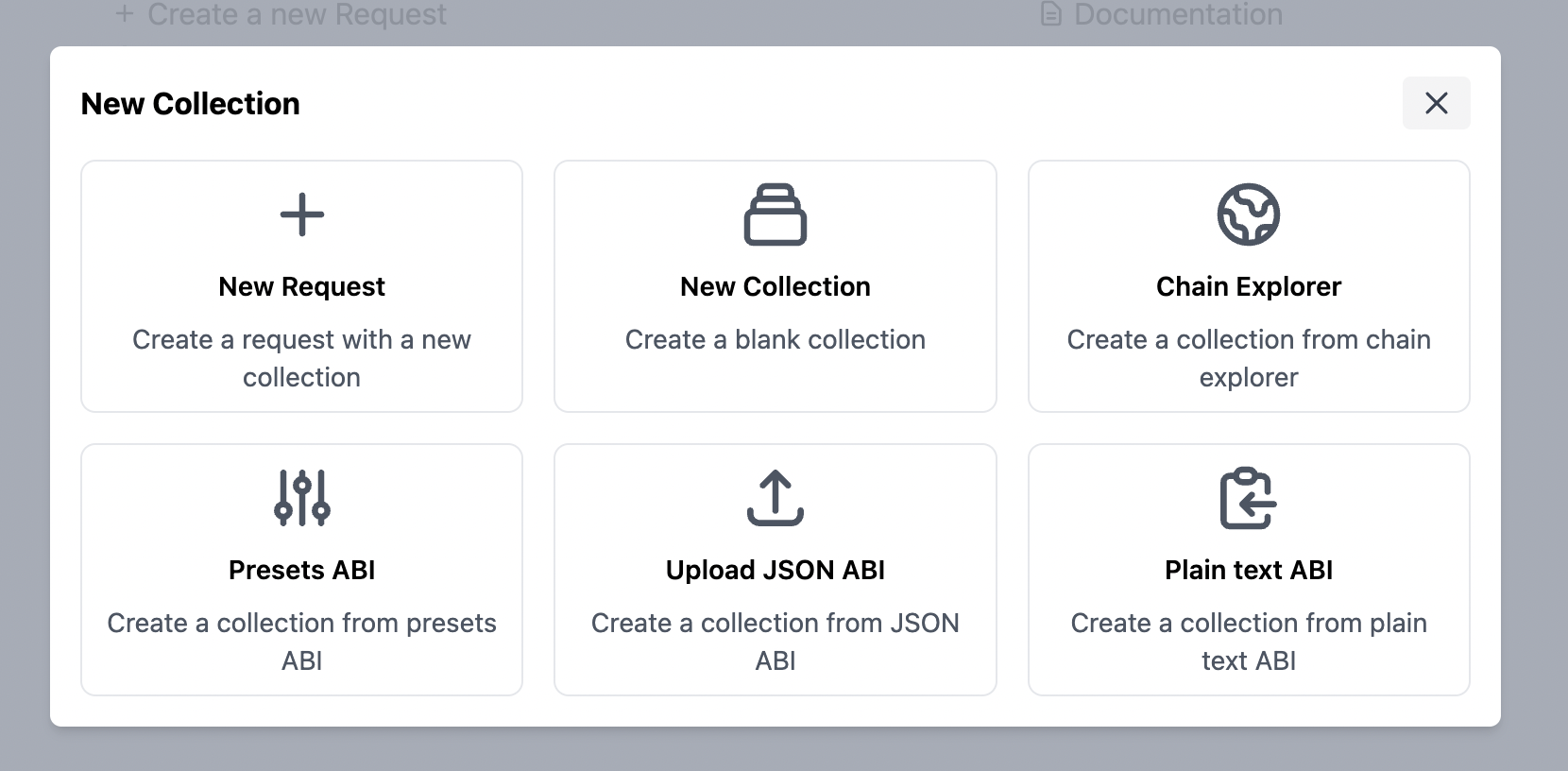Screen dimensions: 1568x771
Task: Click the Upload JSON ABI arrow icon
Action: coord(775,498)
